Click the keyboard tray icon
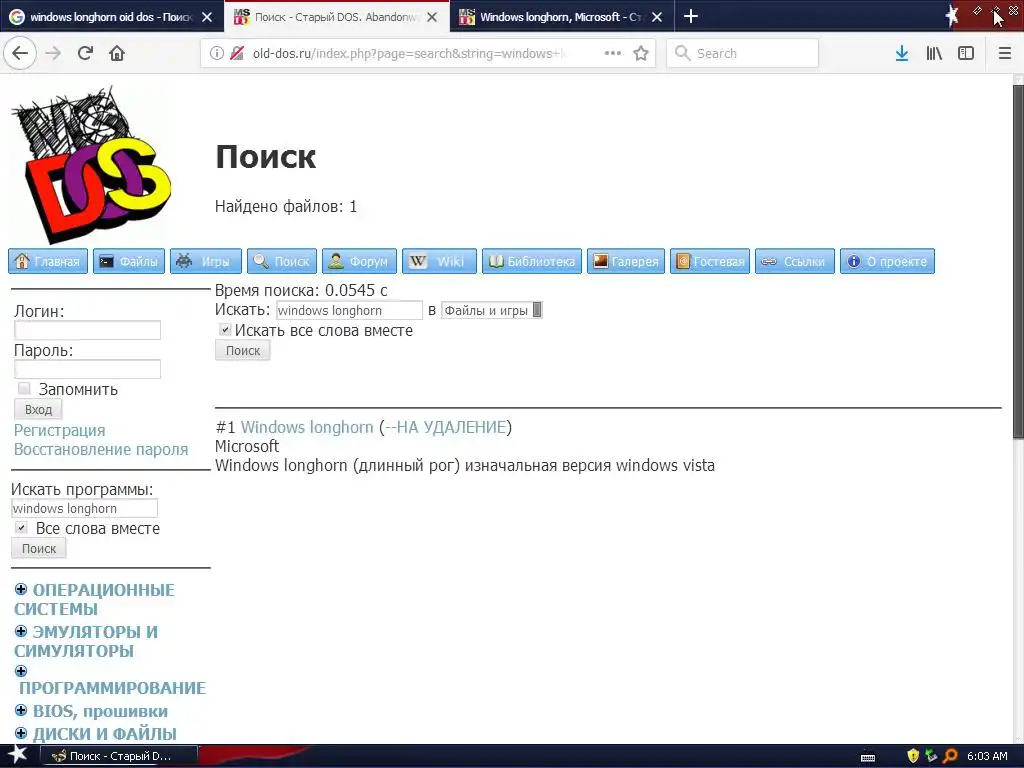The height and width of the screenshot is (768, 1024). click(x=868, y=758)
